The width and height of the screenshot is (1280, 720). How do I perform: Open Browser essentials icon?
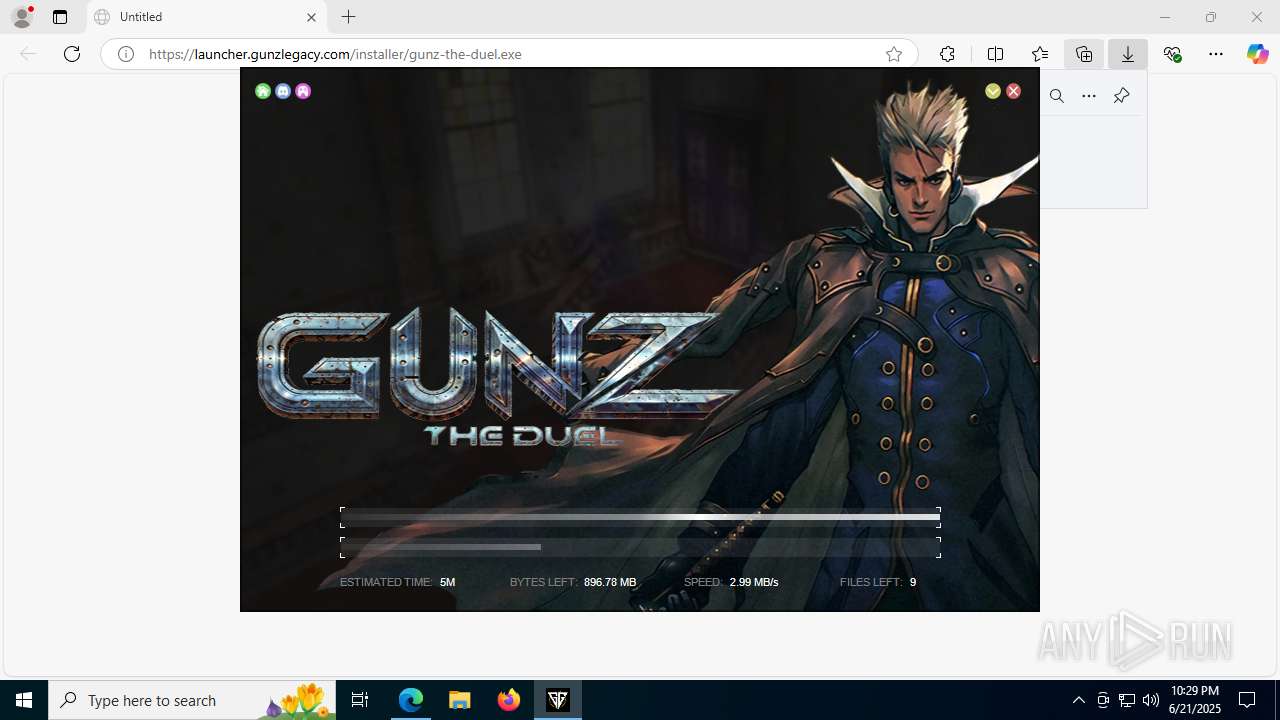pyautogui.click(x=1172, y=54)
